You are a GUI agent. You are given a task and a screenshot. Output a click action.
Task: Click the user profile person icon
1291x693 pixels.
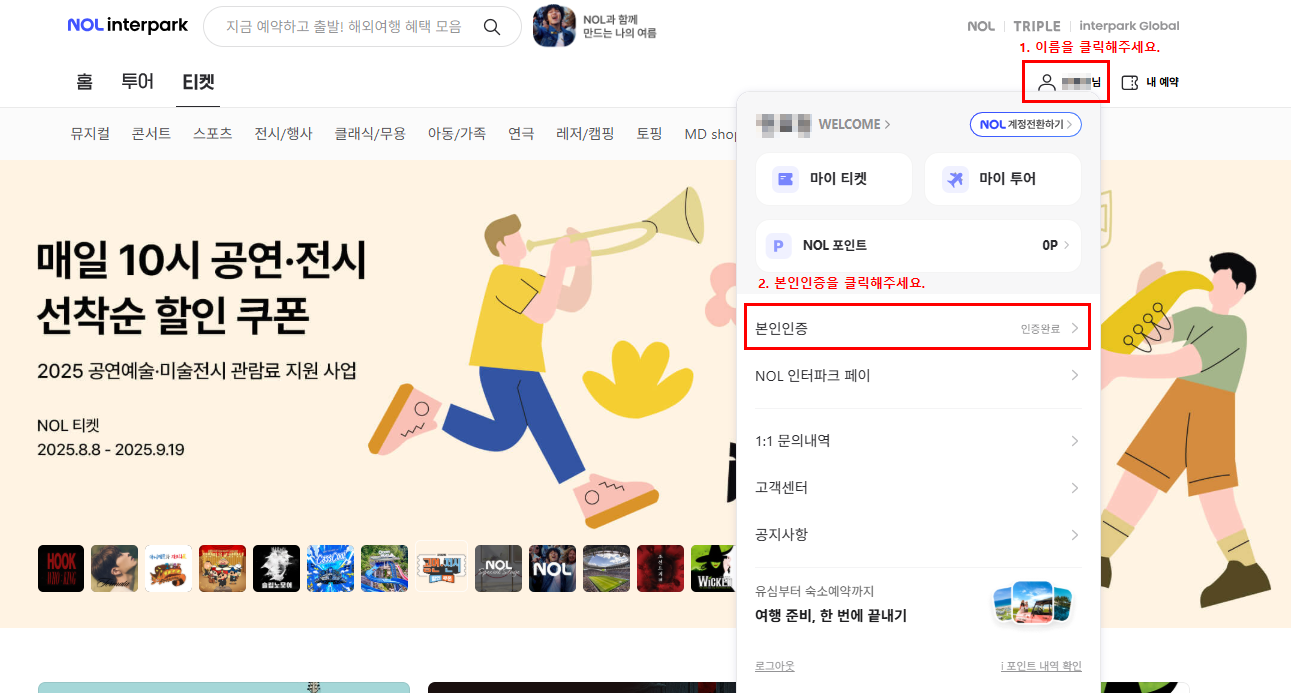click(x=1047, y=82)
